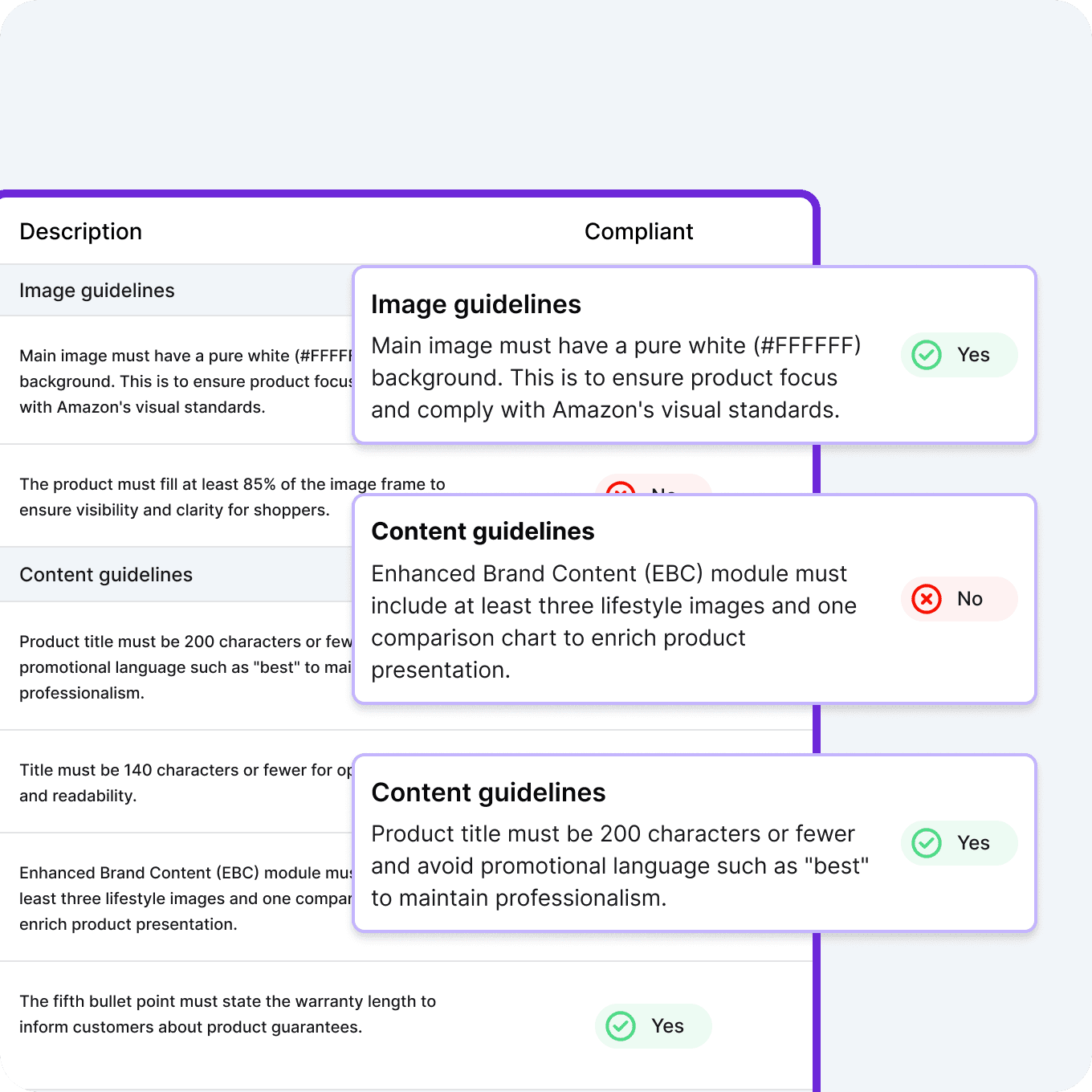This screenshot has width=1092, height=1092.
Task: Select the Description column header
Action: point(80,231)
